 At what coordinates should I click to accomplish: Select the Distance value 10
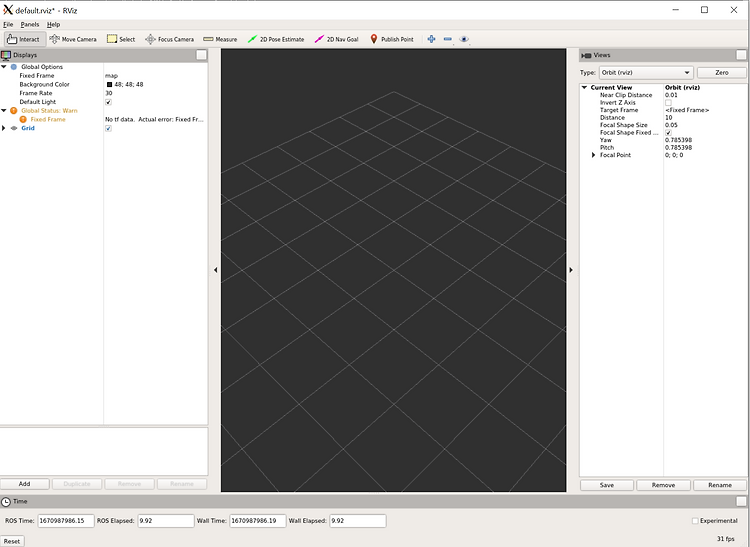668,118
